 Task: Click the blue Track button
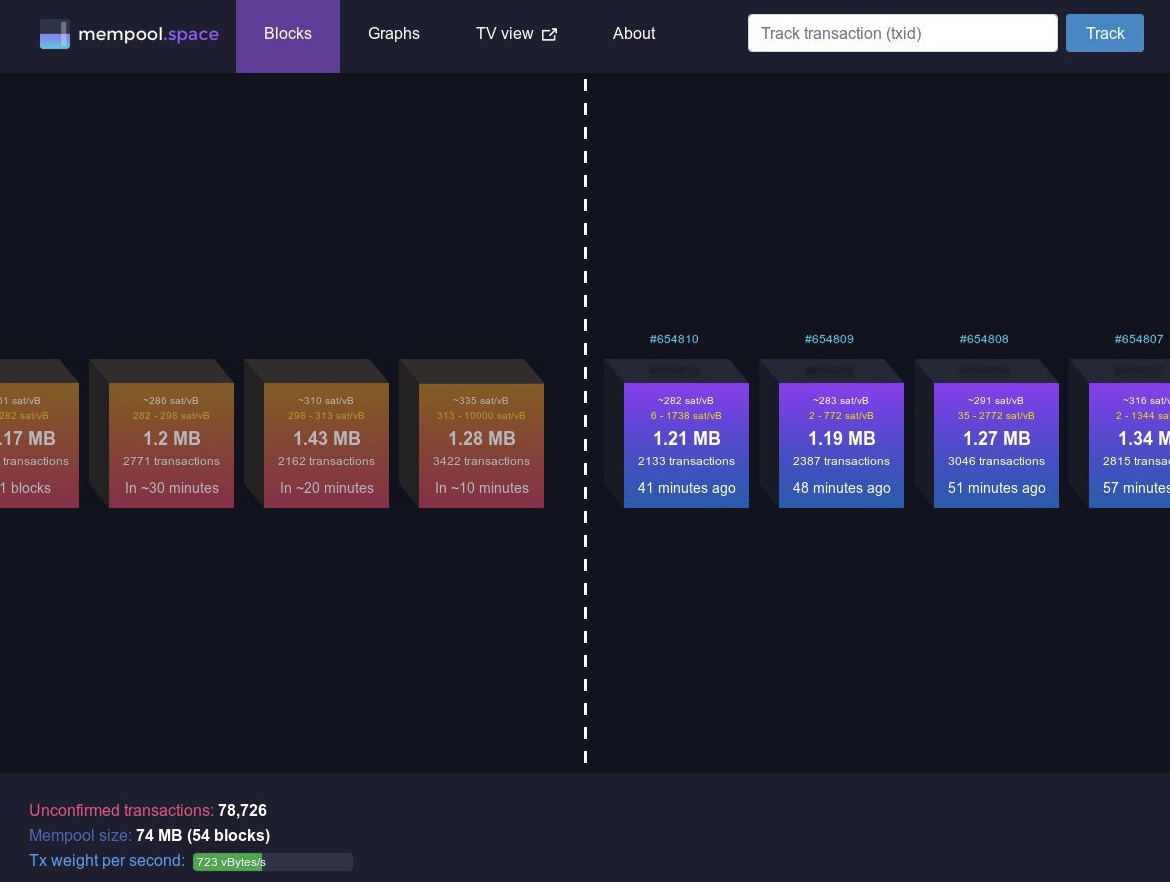1104,33
